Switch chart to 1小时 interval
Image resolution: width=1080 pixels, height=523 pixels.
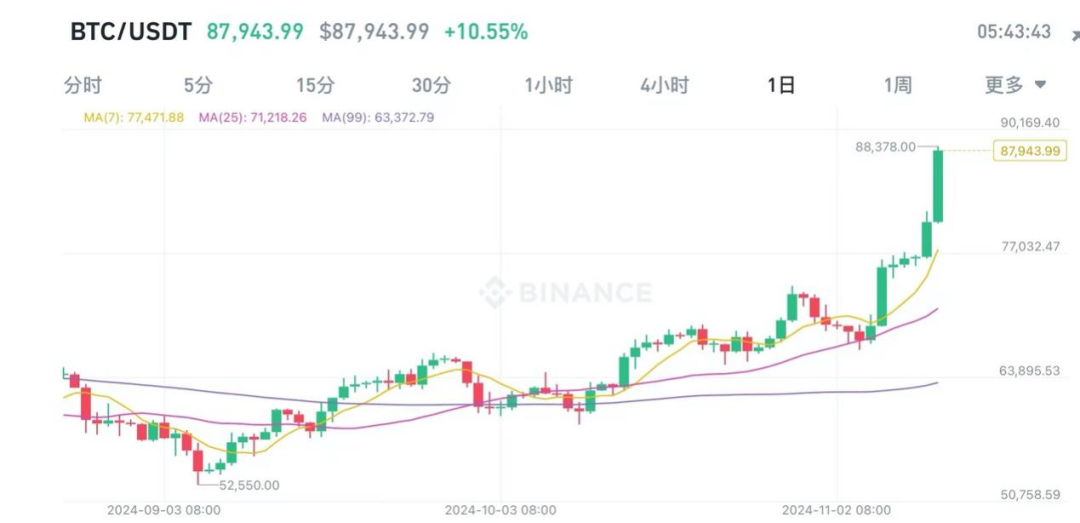click(548, 85)
